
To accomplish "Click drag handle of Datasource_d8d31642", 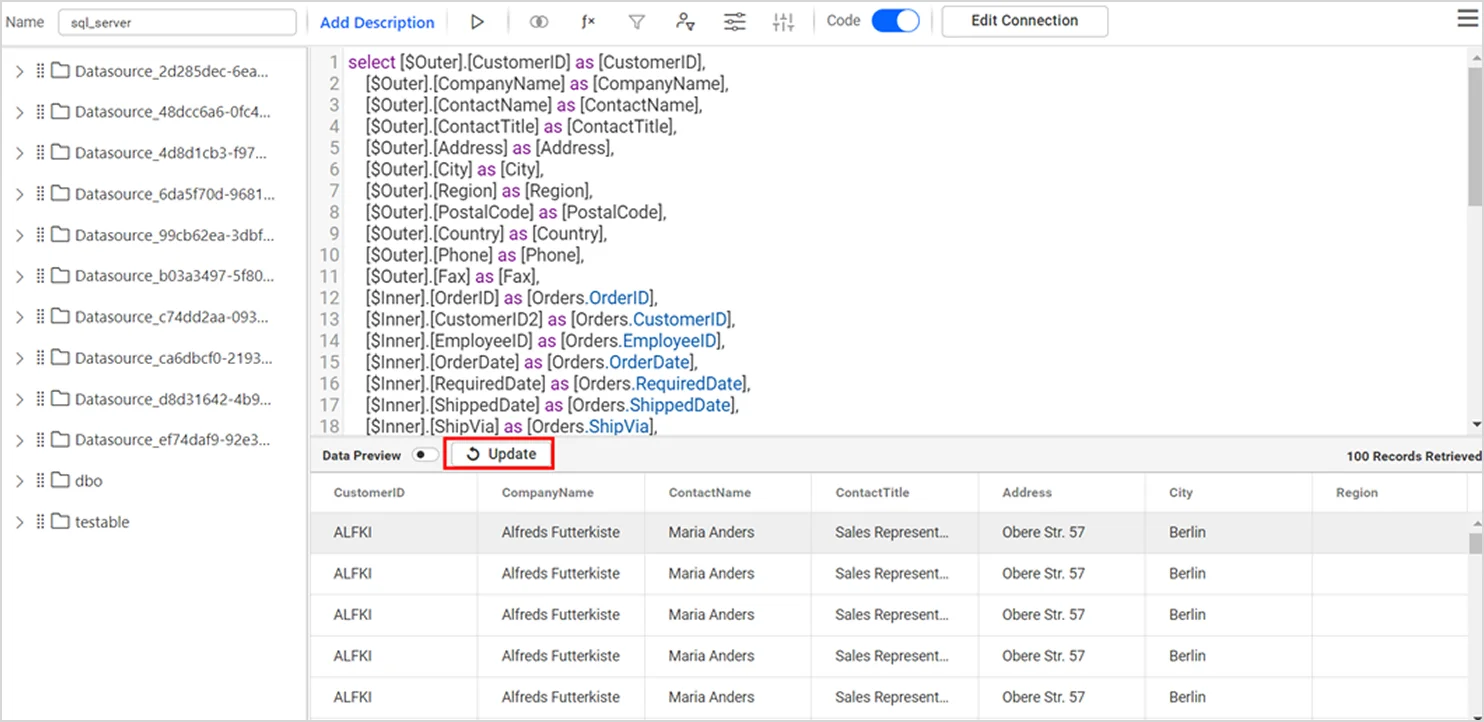I will point(41,399).
